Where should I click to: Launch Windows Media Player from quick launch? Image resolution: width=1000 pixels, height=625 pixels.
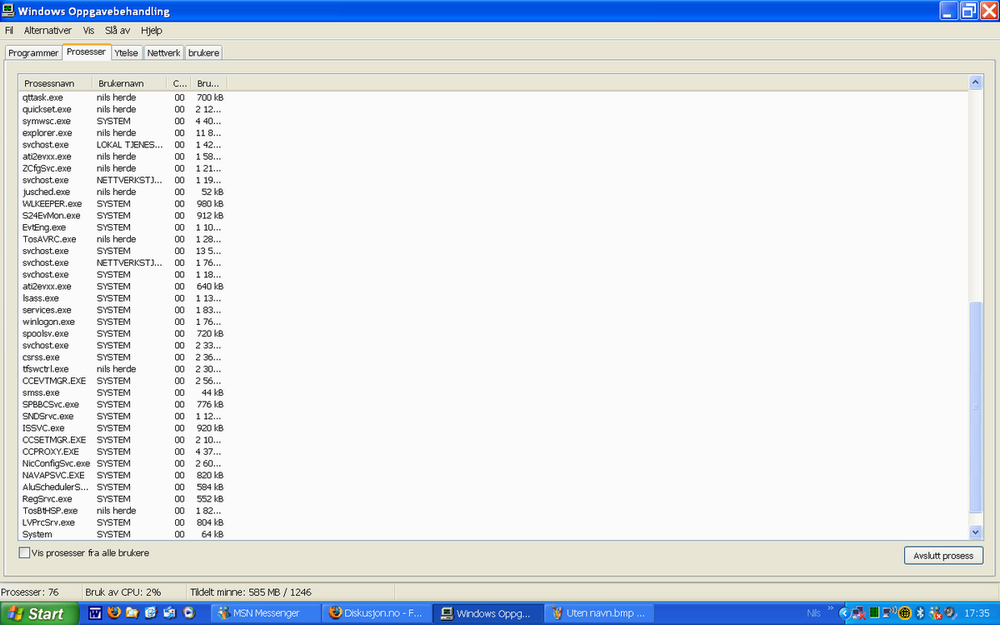188,613
